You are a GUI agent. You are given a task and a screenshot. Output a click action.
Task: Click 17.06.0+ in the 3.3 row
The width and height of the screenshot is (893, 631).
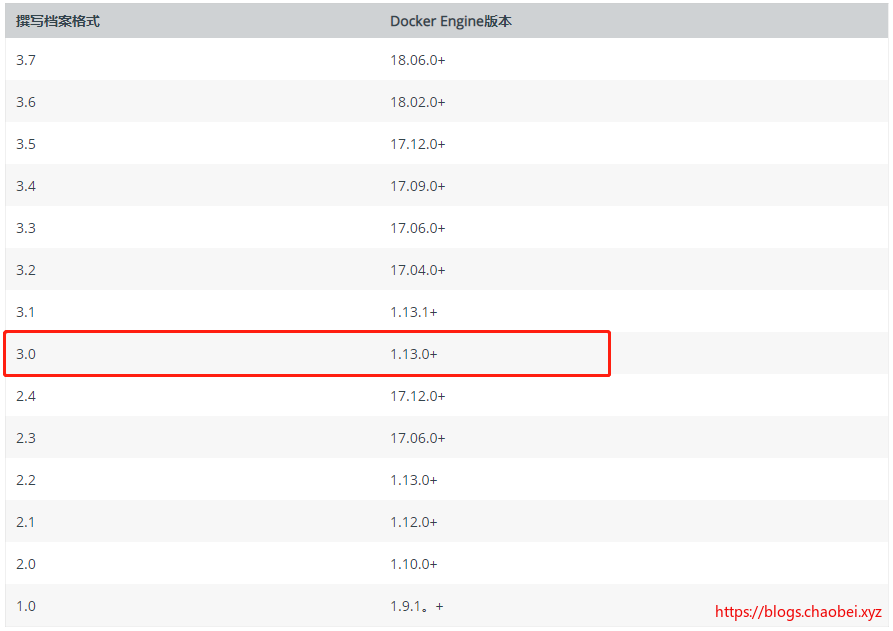(x=417, y=228)
